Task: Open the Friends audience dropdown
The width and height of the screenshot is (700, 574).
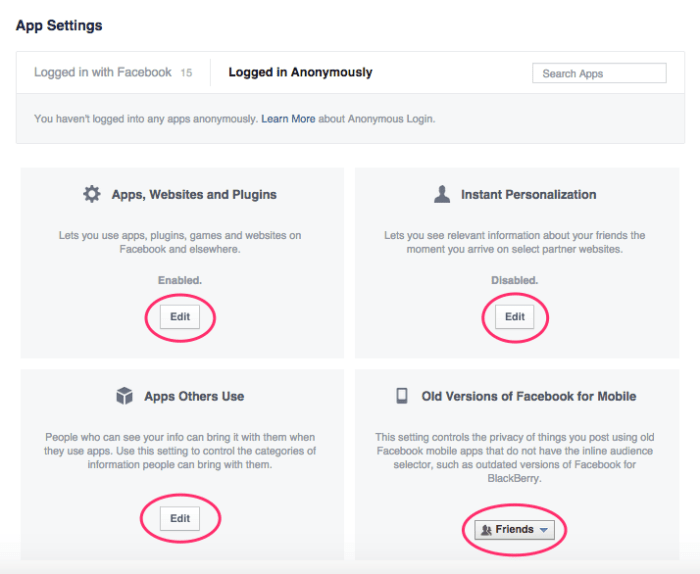Action: 514,530
